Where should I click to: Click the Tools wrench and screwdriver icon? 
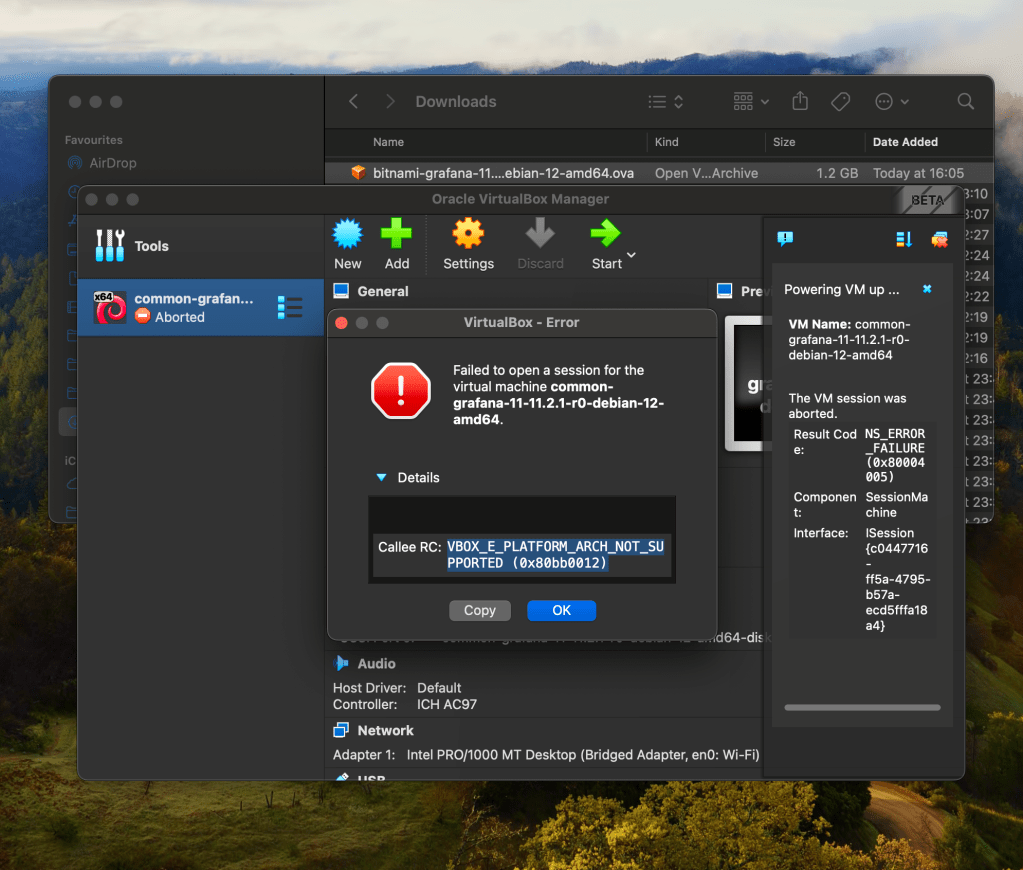tap(110, 245)
